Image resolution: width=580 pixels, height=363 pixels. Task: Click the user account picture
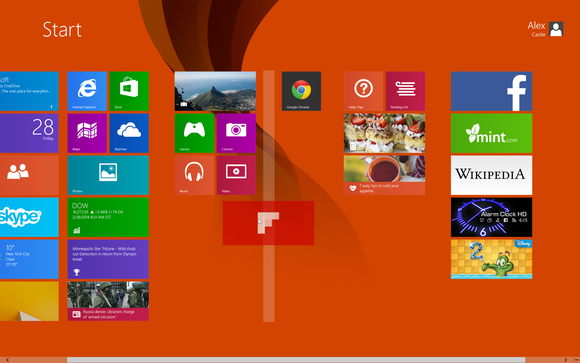556,29
